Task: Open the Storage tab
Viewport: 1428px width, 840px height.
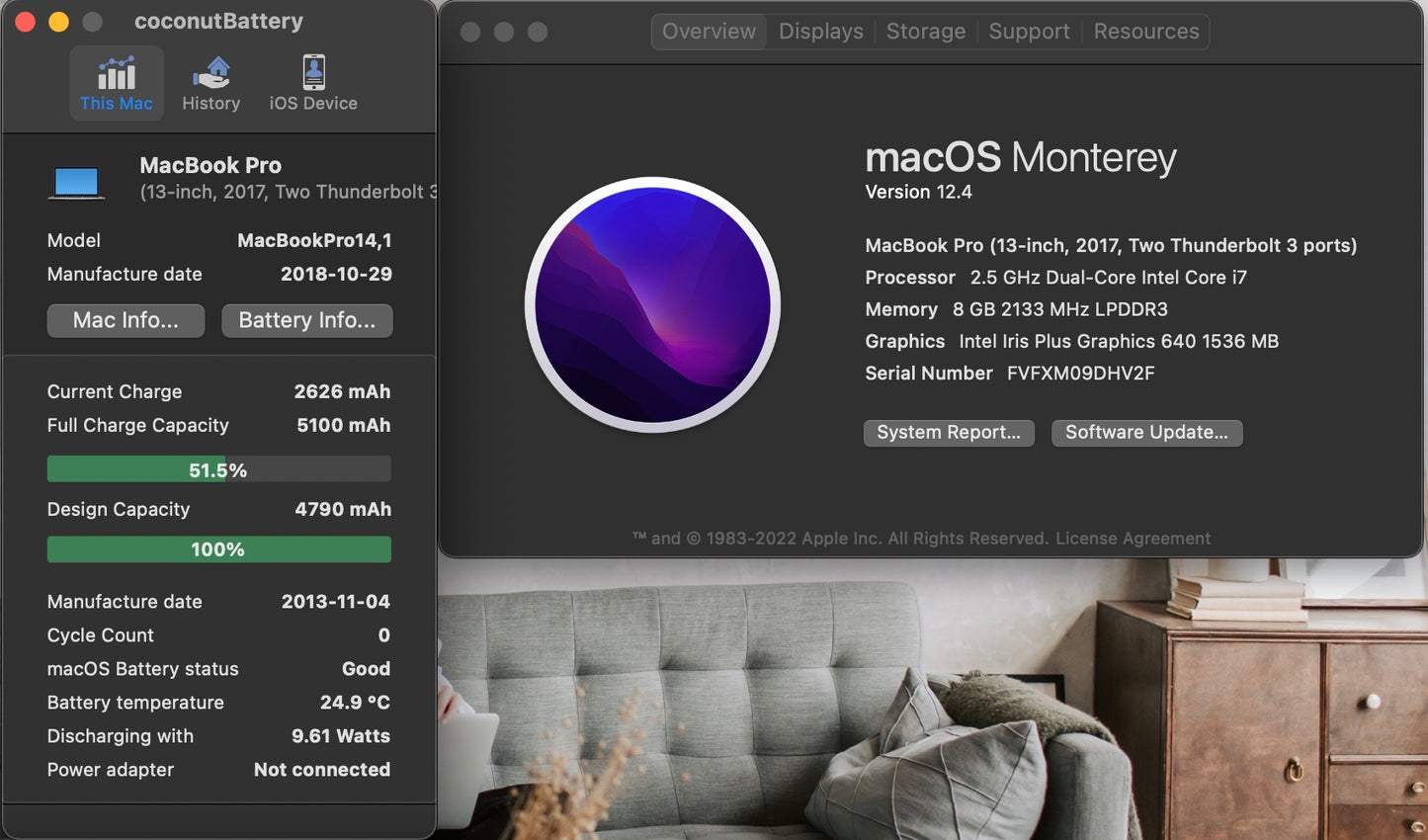Action: tap(925, 31)
